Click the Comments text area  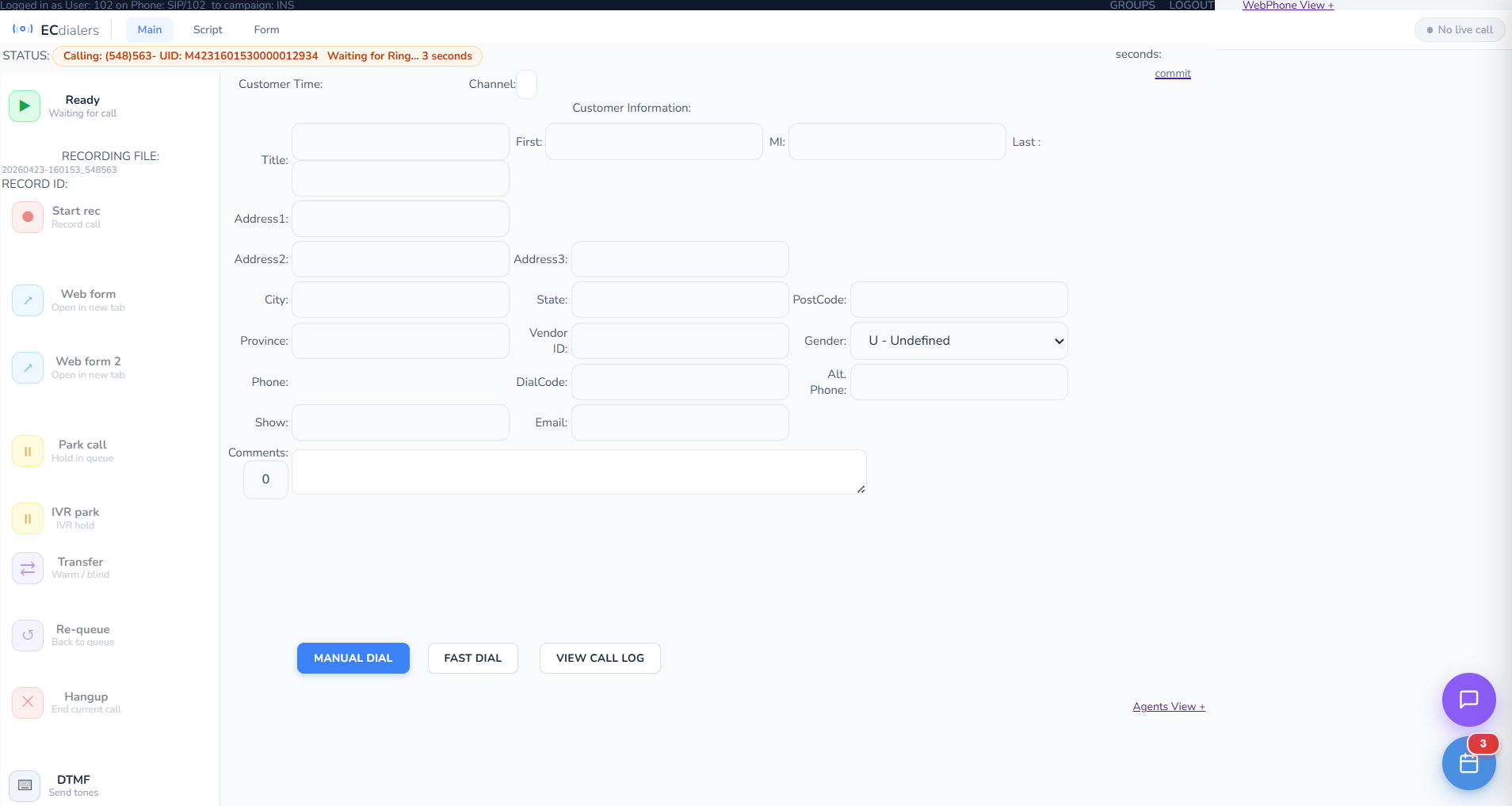click(x=579, y=472)
